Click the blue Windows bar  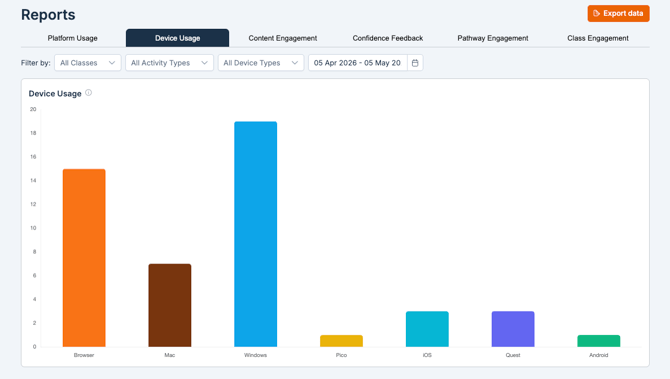pyautogui.click(x=256, y=234)
